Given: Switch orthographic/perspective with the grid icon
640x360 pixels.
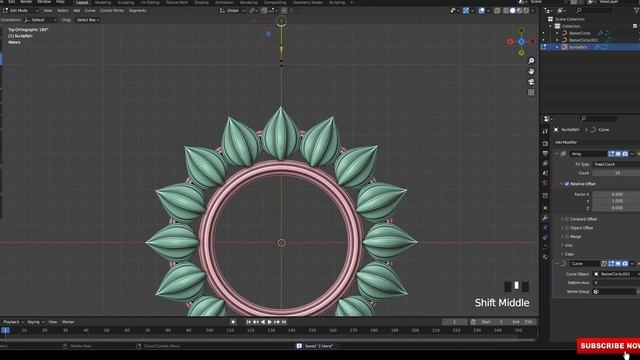Looking at the screenshot, I should point(531,93).
